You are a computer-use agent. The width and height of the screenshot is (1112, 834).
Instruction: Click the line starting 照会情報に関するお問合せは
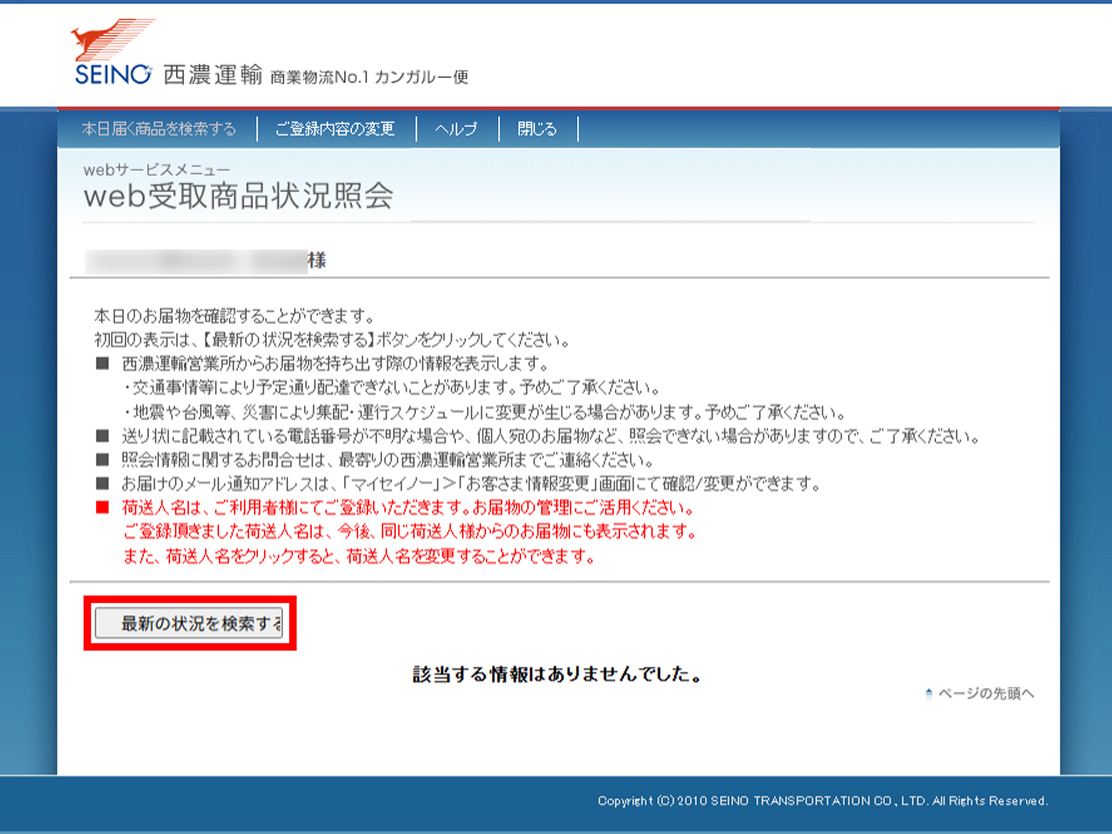coord(387,460)
